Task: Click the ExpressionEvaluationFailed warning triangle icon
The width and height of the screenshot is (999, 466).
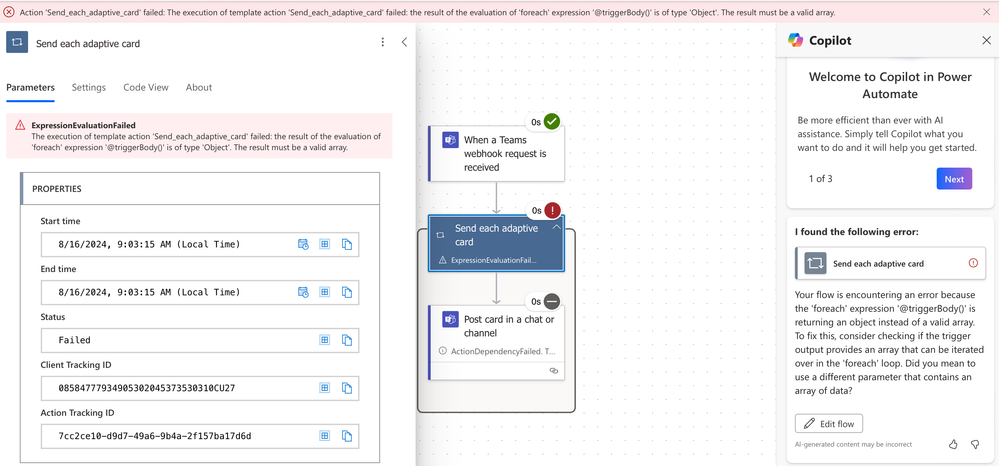Action: [x=20, y=126]
